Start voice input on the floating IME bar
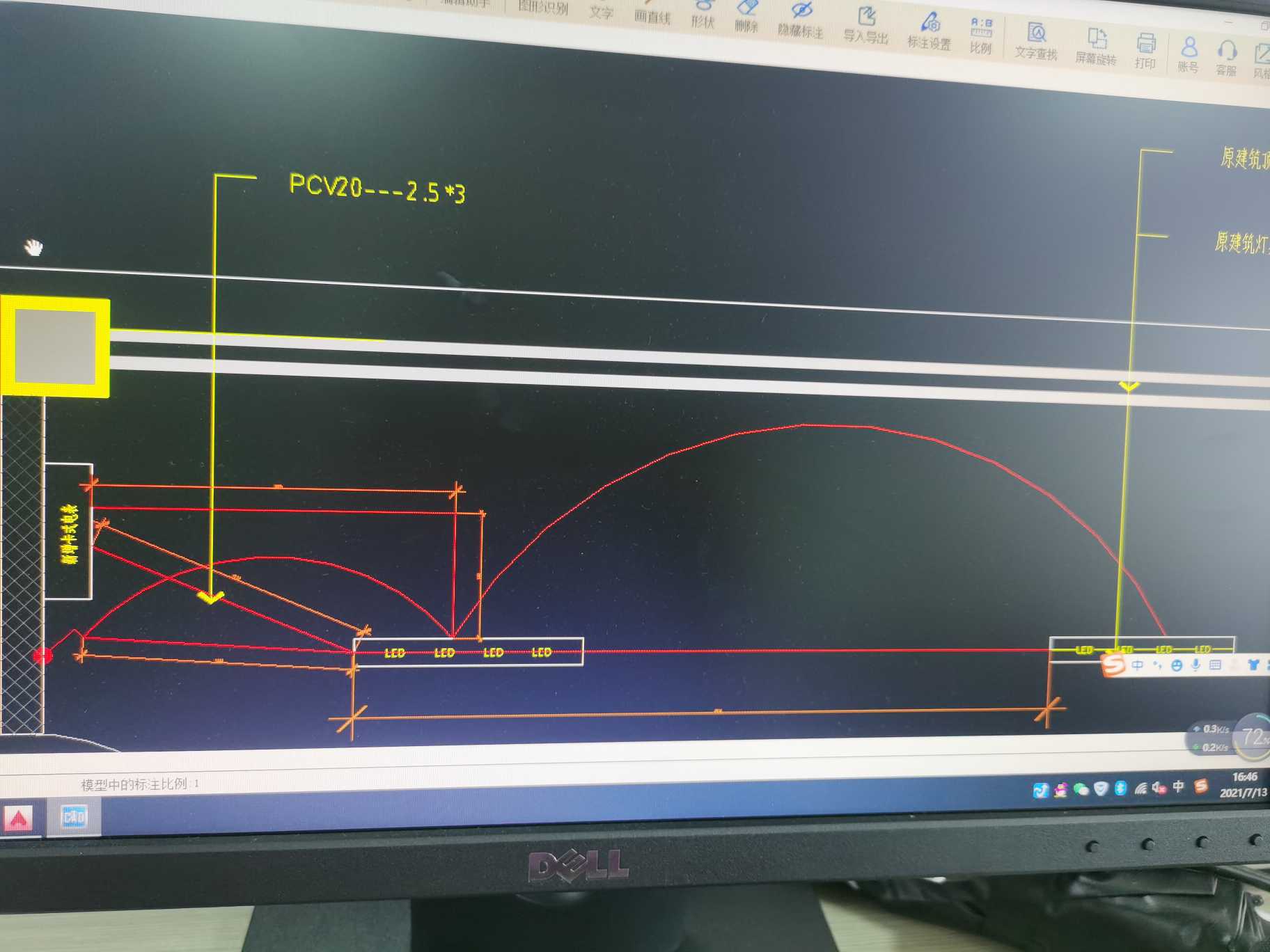 coord(1195,665)
